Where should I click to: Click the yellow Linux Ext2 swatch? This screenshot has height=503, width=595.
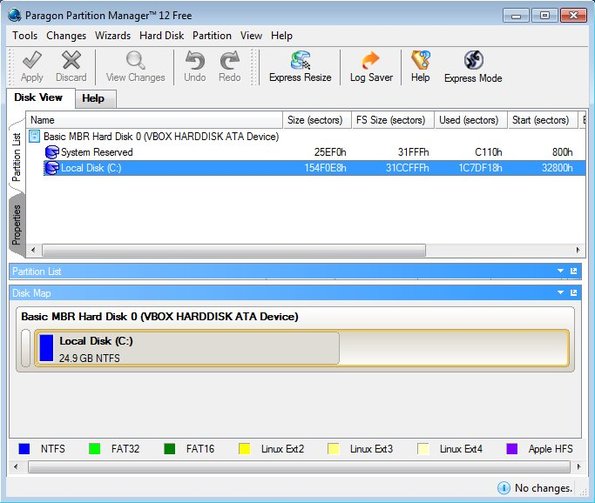(244, 449)
